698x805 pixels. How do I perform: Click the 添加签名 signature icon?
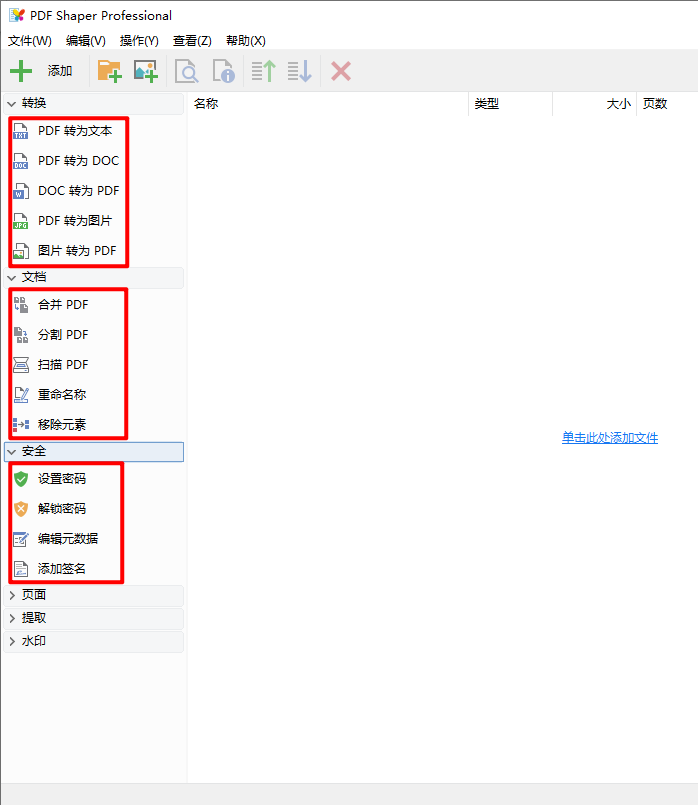pyautogui.click(x=21, y=569)
